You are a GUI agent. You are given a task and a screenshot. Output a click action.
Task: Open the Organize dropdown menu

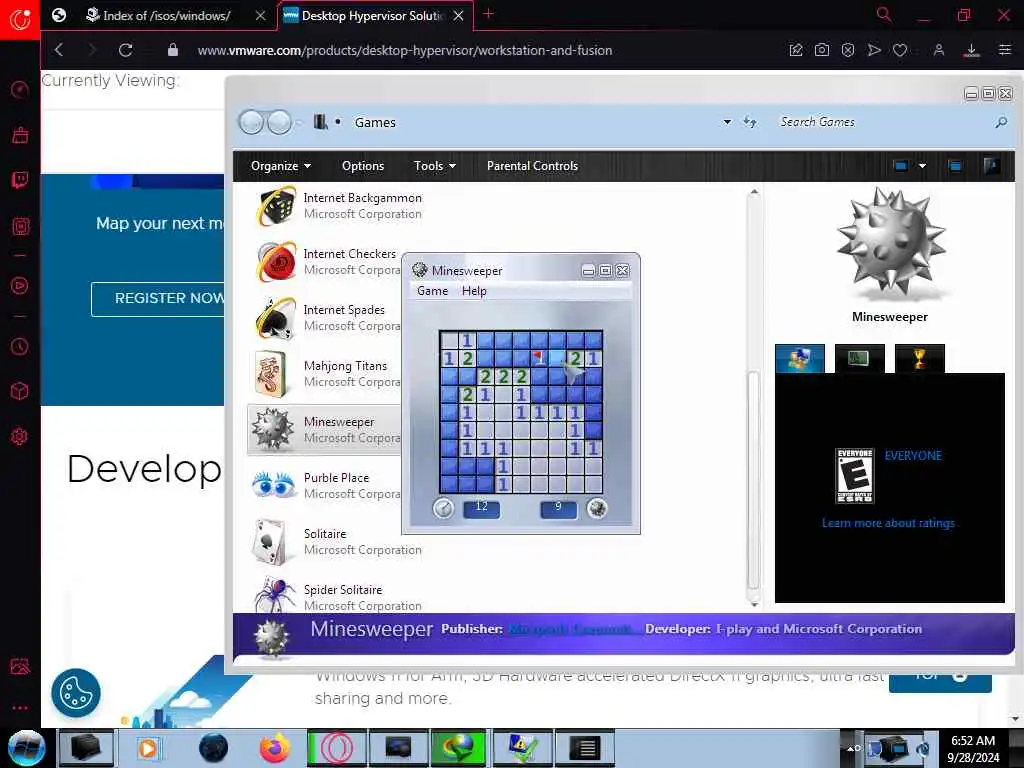point(281,166)
